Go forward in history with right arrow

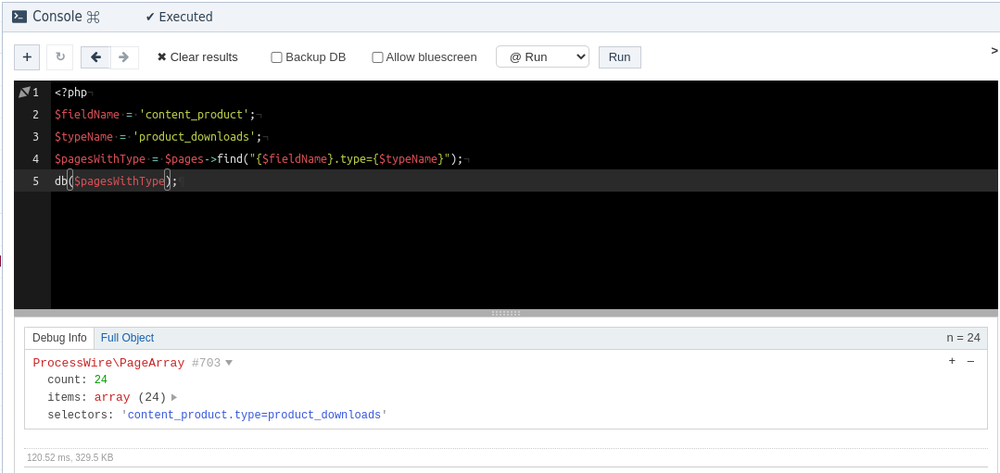click(124, 57)
